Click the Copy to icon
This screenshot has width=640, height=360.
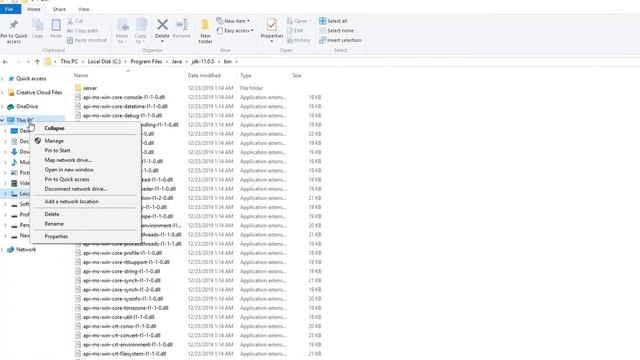[141, 25]
